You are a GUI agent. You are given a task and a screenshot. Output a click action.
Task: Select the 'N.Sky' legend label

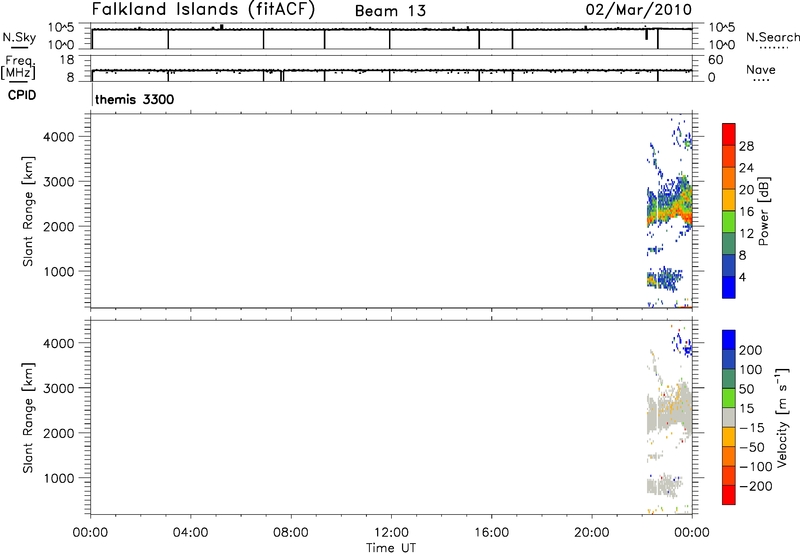pos(19,37)
